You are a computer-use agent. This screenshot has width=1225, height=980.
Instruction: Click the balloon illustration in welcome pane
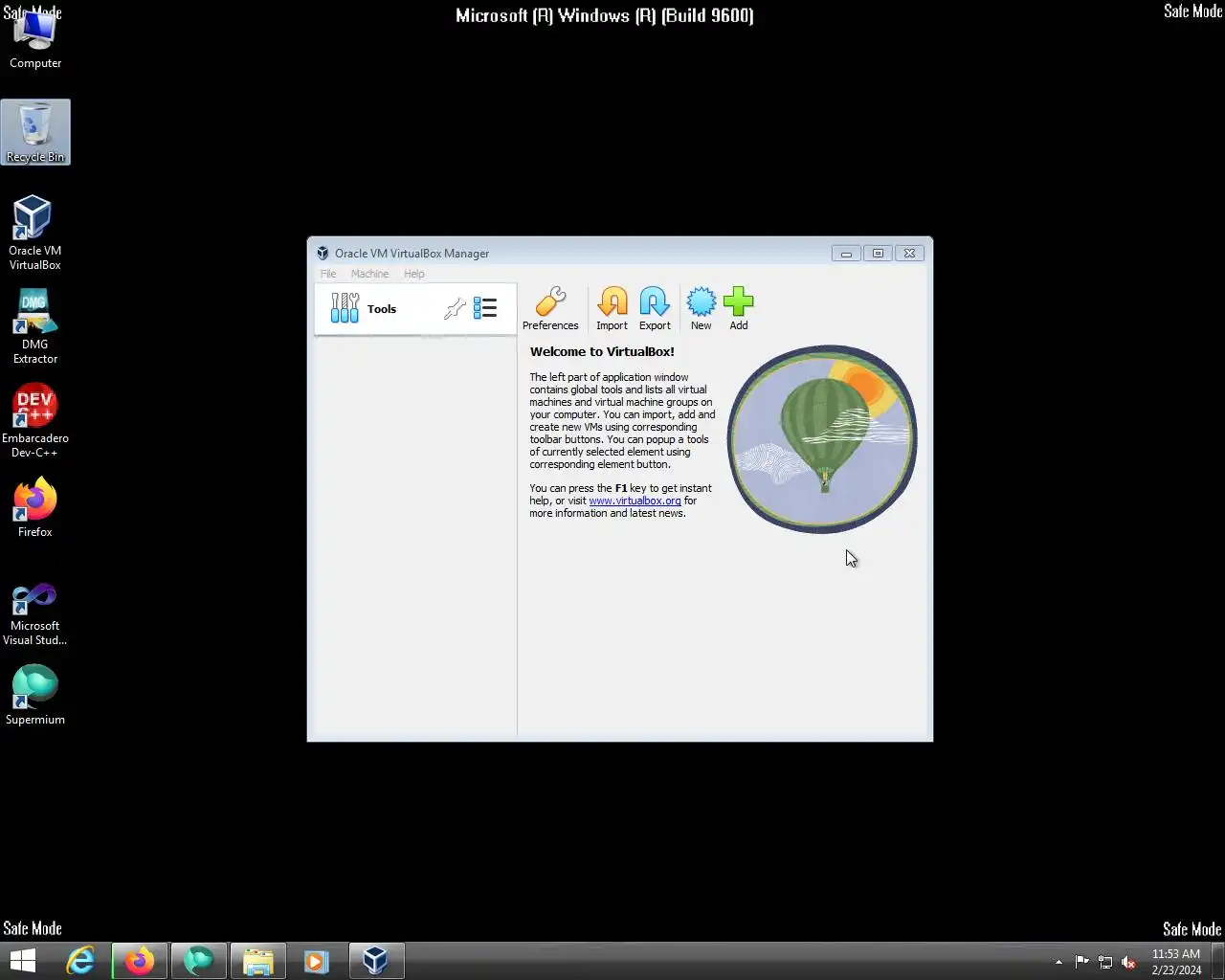(x=822, y=438)
